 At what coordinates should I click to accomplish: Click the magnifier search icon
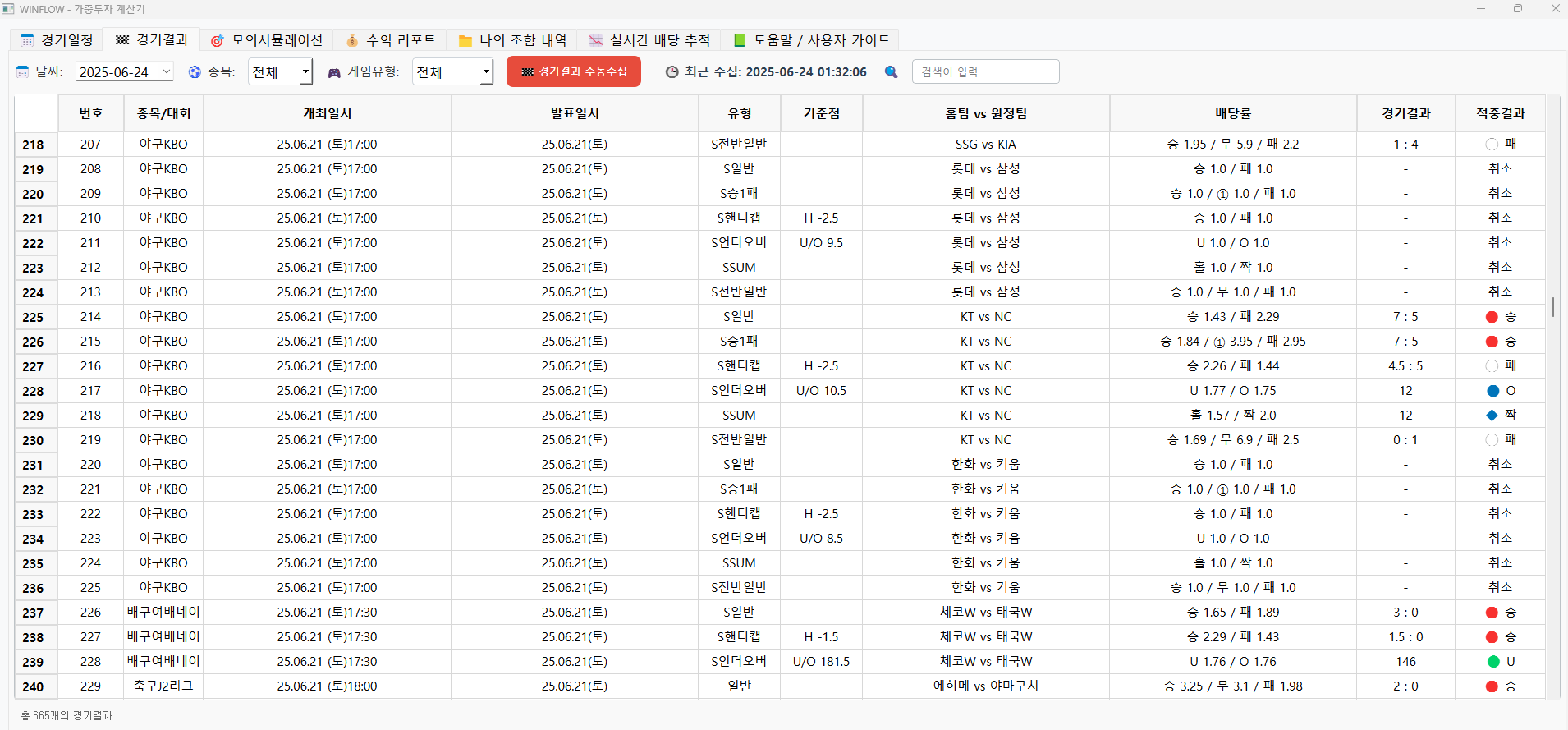[x=891, y=72]
